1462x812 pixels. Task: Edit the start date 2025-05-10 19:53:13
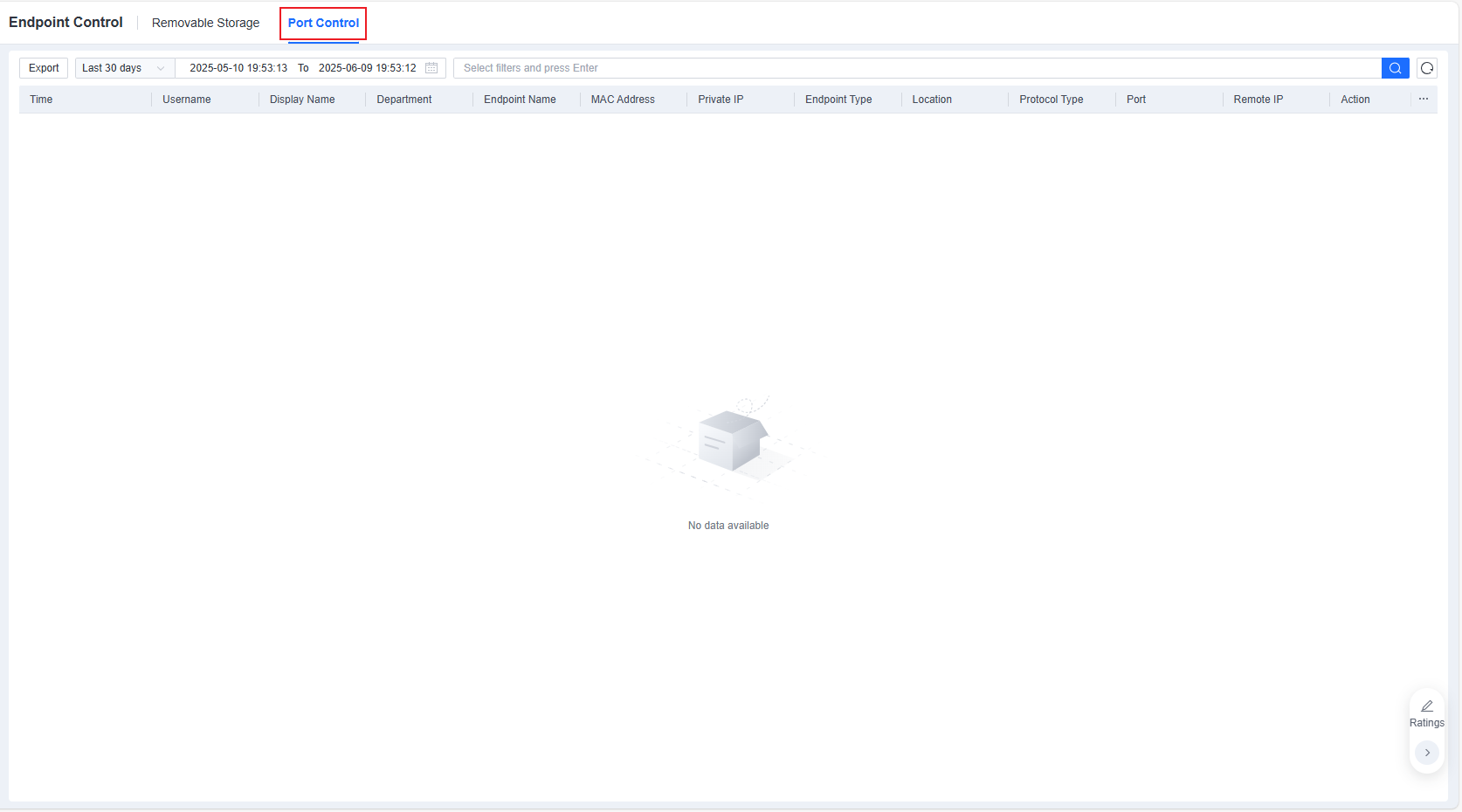tap(238, 68)
